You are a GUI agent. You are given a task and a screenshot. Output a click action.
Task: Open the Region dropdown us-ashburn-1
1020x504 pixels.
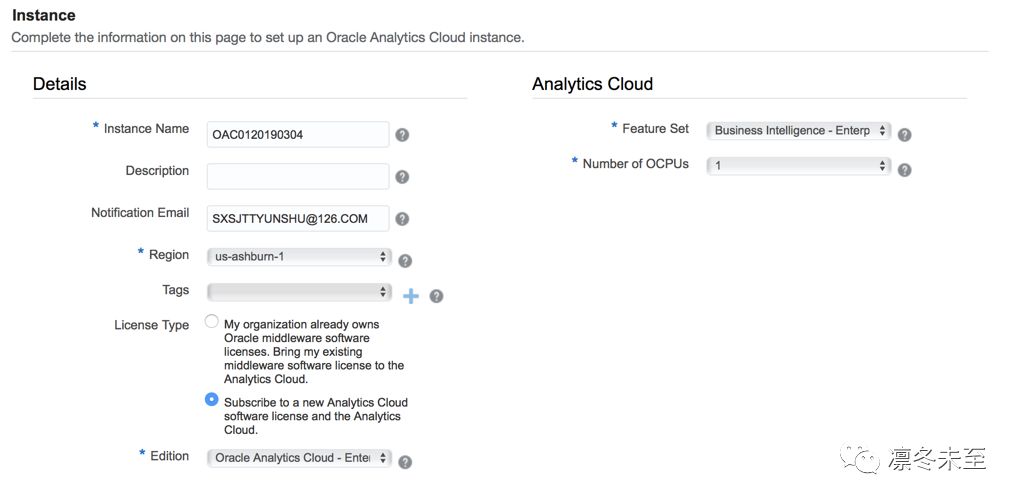click(299, 257)
